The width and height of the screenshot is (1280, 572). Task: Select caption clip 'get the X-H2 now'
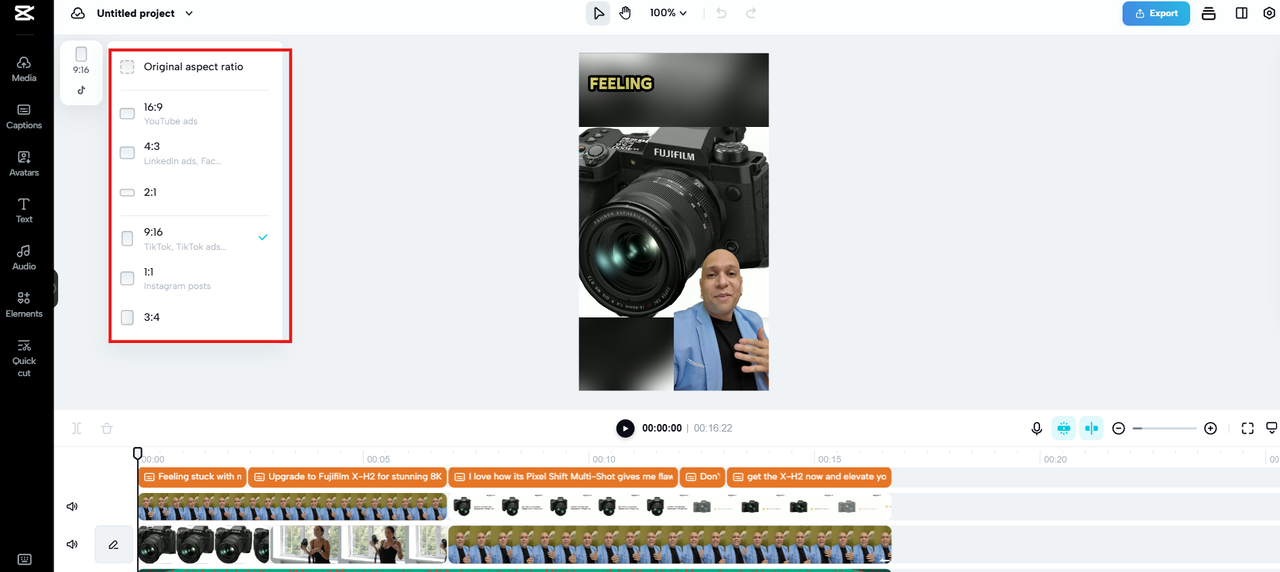(809, 477)
